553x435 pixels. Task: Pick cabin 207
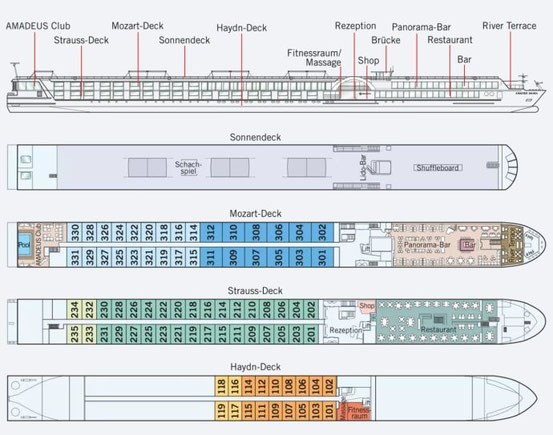[x=267, y=334]
